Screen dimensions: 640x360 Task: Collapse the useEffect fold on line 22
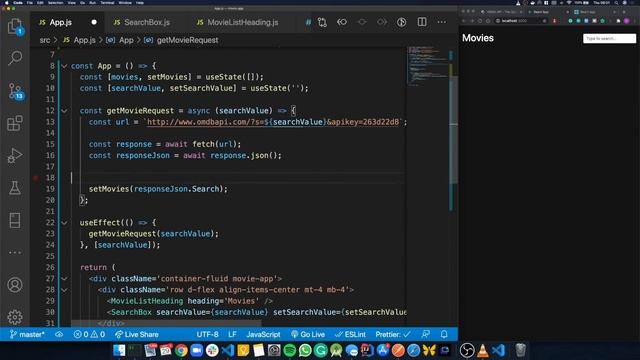[x=64, y=223]
